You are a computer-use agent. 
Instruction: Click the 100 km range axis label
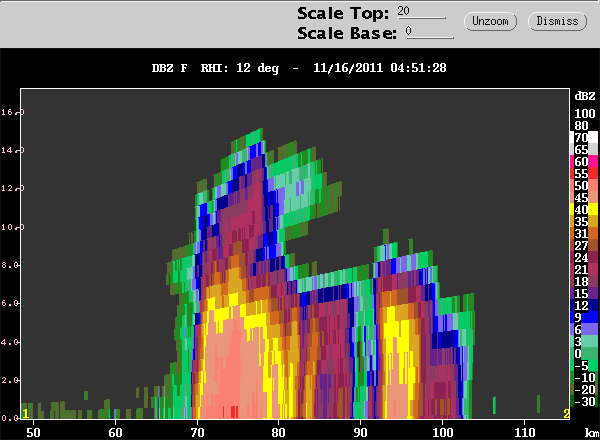(442, 433)
